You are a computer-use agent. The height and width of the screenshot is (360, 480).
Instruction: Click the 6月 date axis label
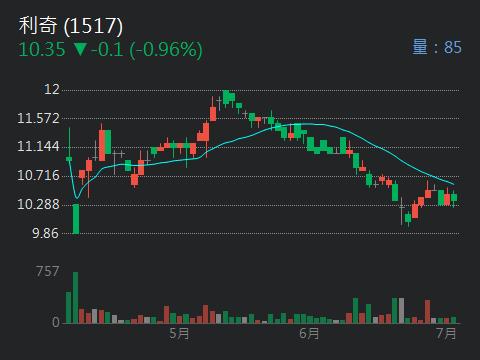(309, 333)
